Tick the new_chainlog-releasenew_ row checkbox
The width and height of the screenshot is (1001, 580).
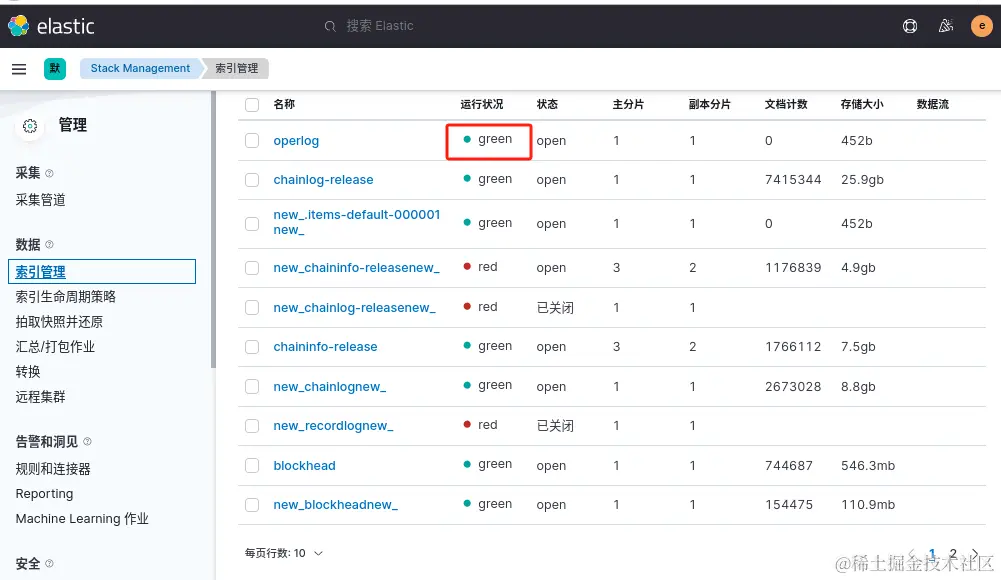coord(252,308)
